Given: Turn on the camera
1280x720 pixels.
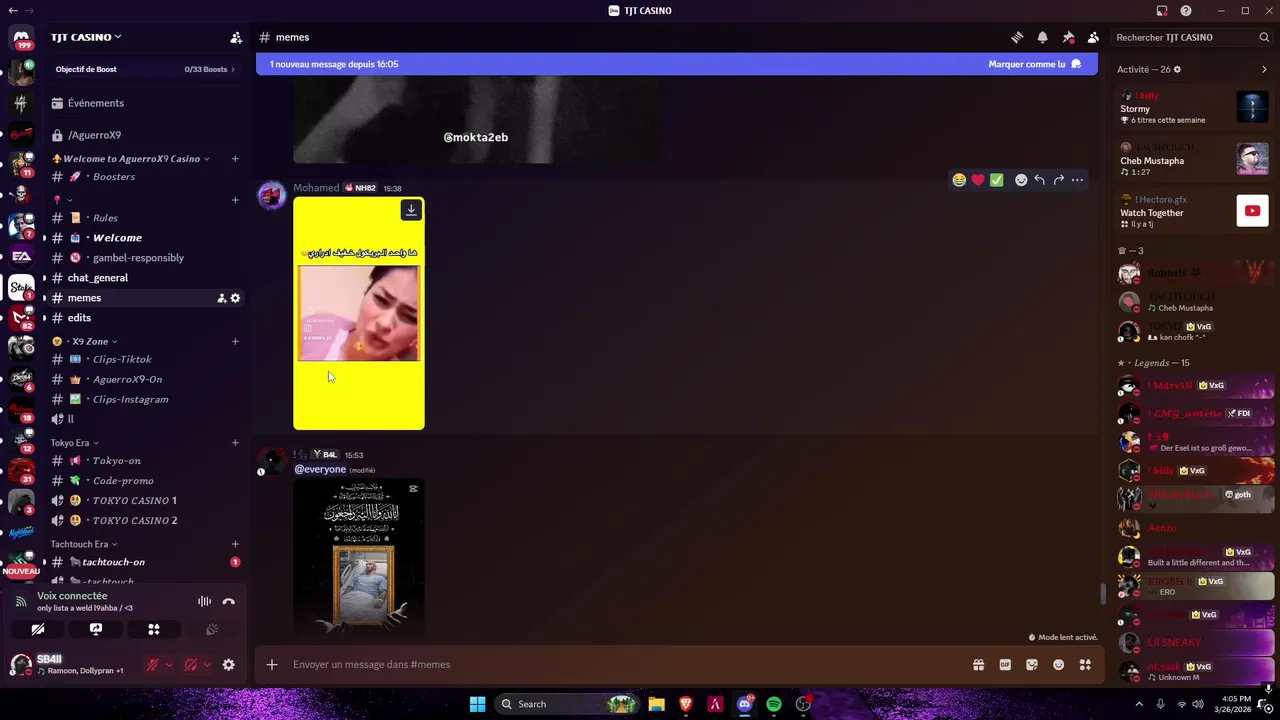Looking at the screenshot, I should pos(38,629).
